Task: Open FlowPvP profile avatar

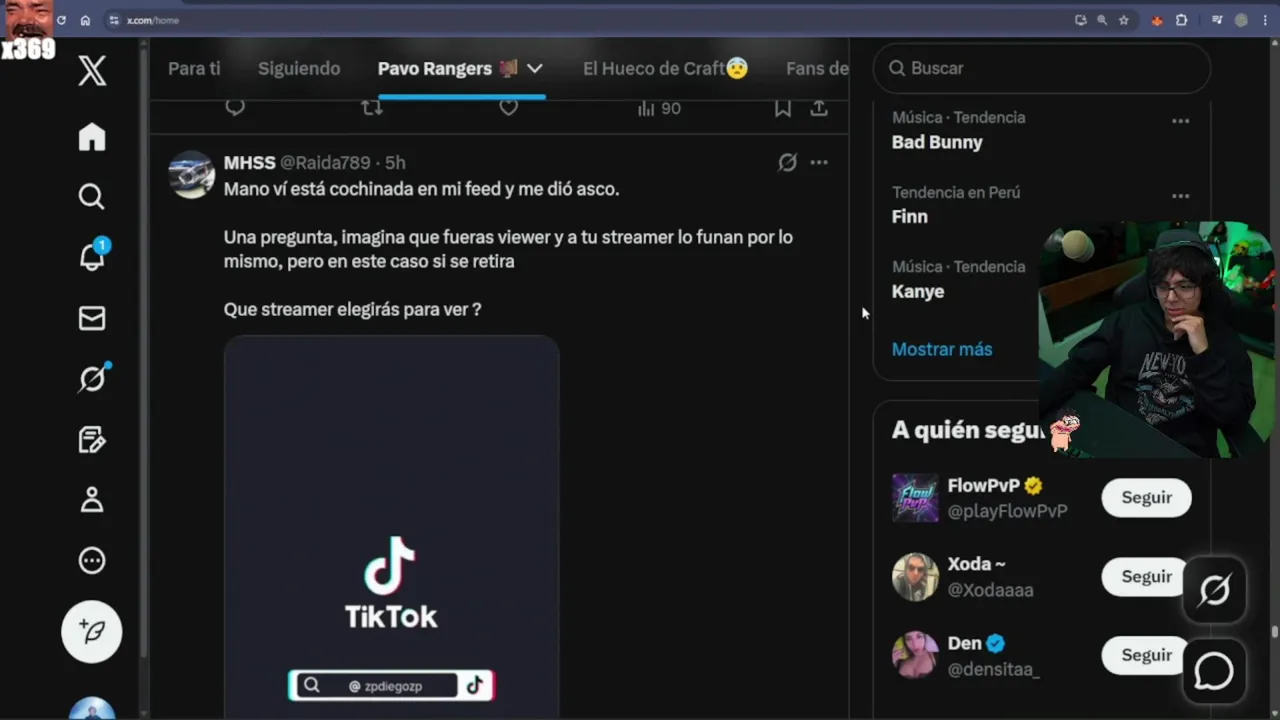Action: 915,498
